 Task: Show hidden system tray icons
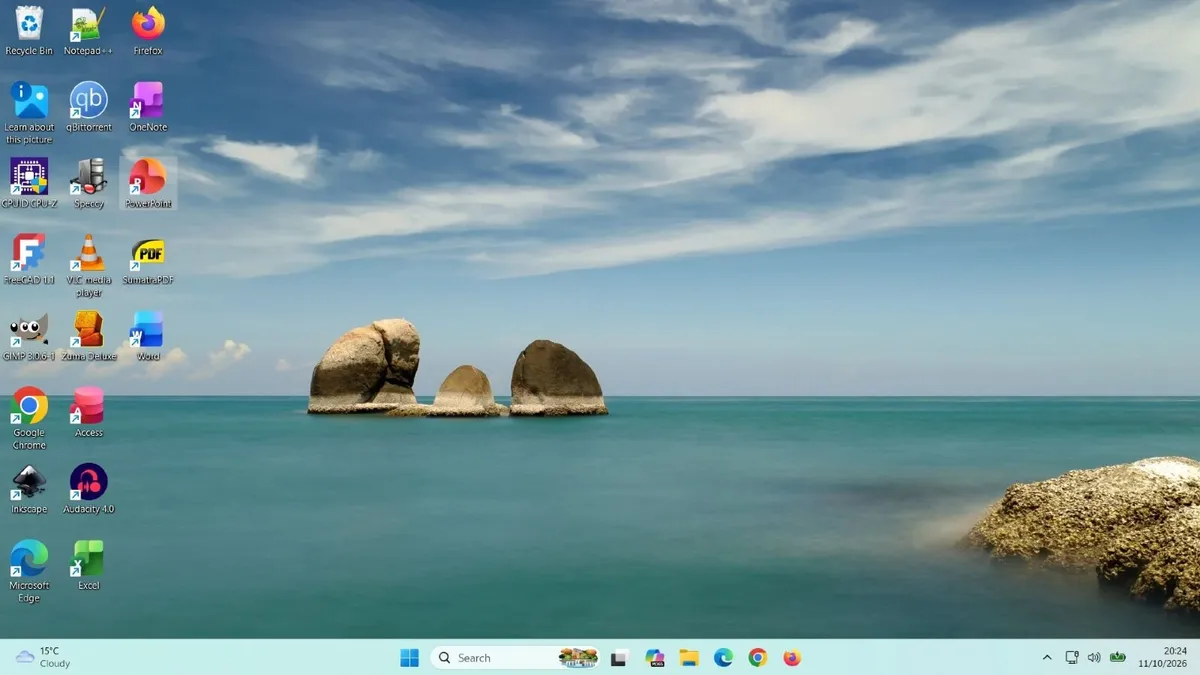[x=1047, y=657]
